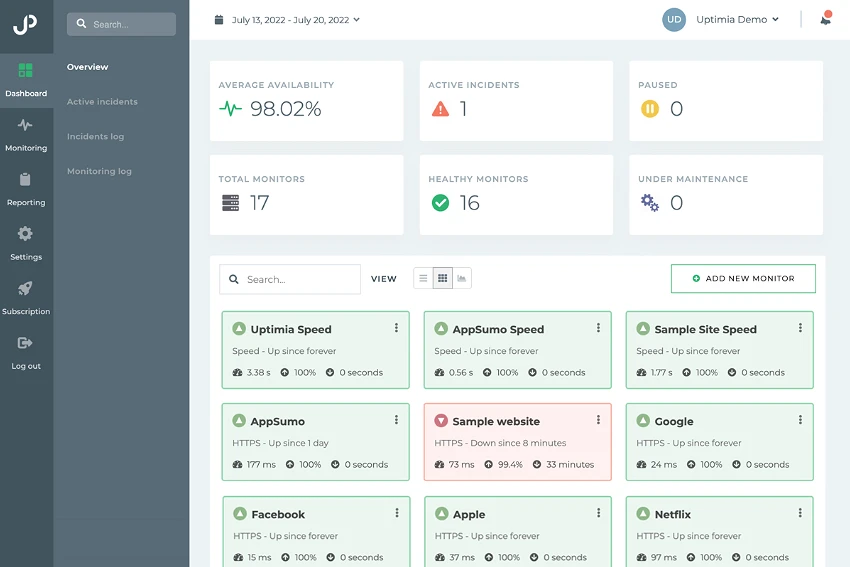Open the options menu for the AppSumo monitor
The image size is (850, 567).
click(x=396, y=420)
